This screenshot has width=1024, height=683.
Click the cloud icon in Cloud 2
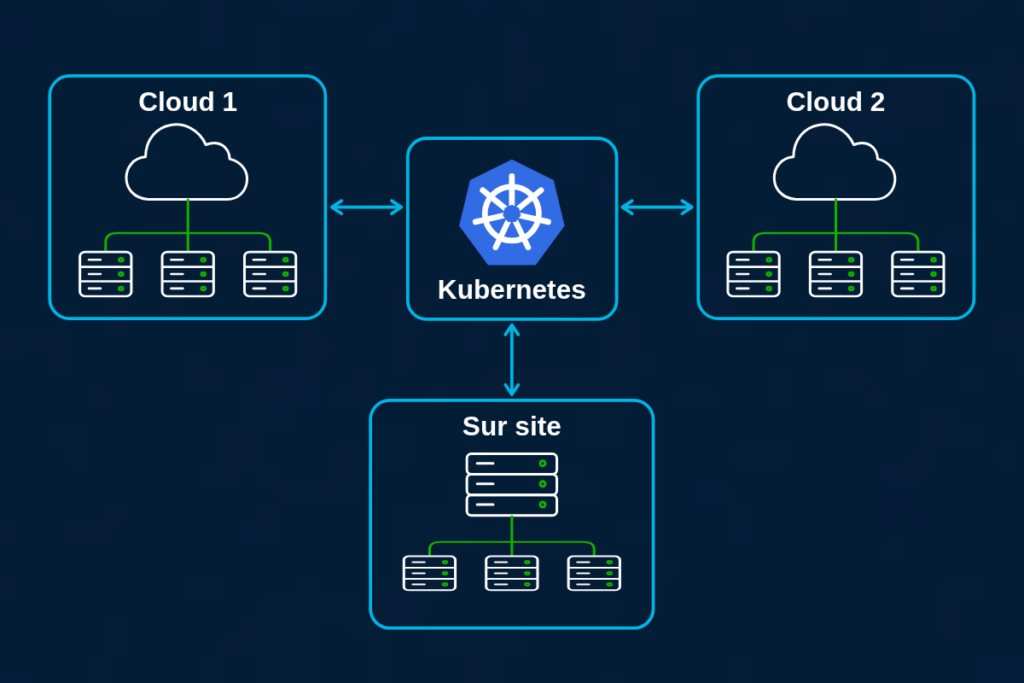pyautogui.click(x=835, y=162)
